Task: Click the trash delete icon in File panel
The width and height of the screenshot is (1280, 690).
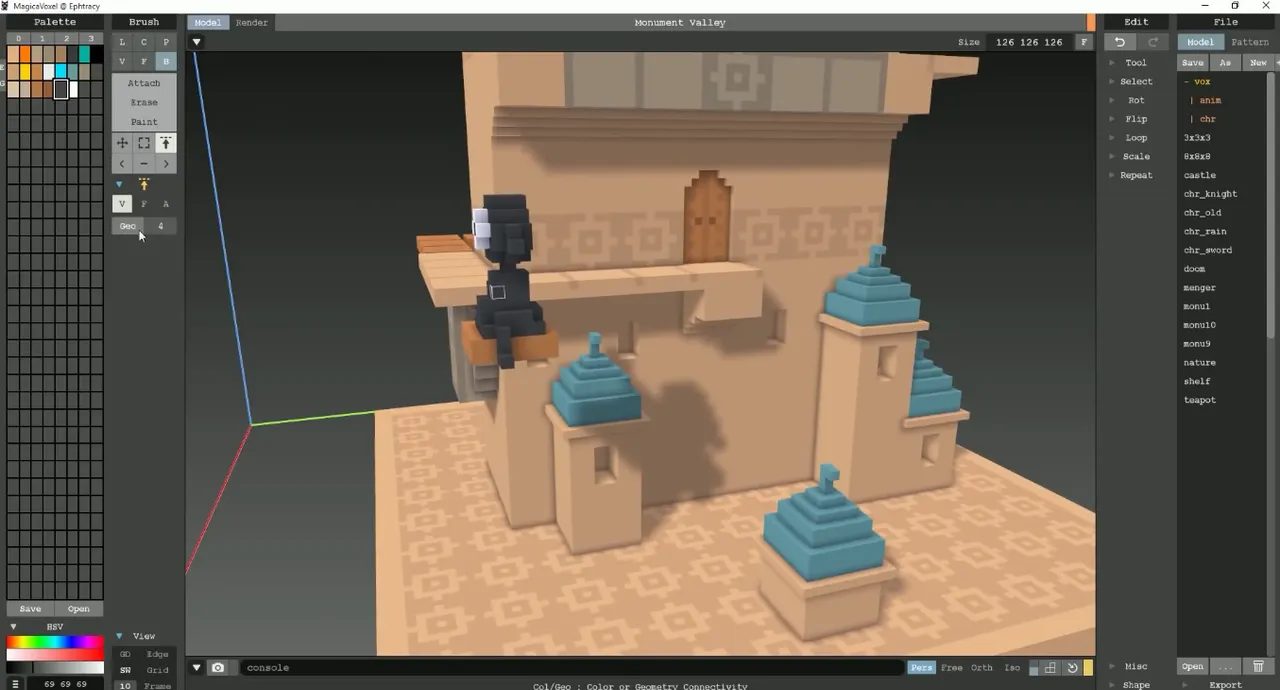Action: (1259, 667)
